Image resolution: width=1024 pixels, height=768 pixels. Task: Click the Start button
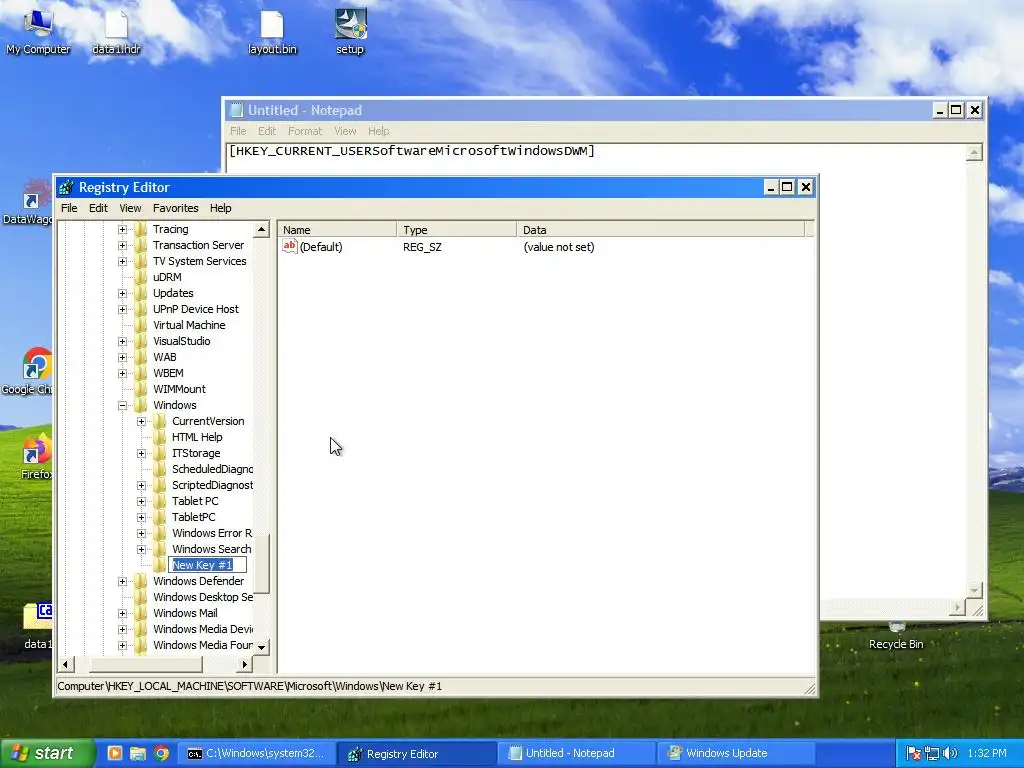46,753
